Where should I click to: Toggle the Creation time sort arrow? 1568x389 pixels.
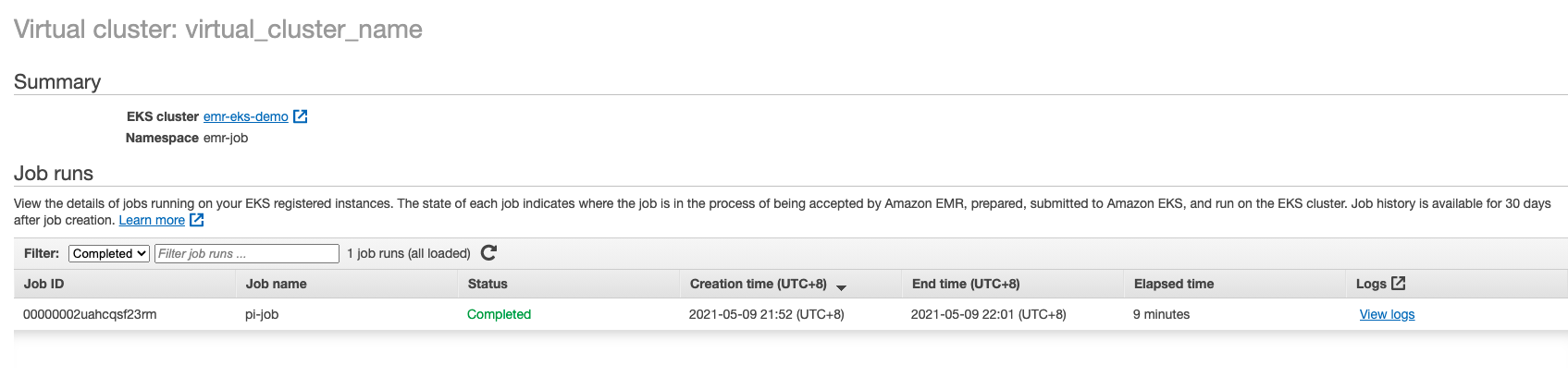(x=841, y=287)
